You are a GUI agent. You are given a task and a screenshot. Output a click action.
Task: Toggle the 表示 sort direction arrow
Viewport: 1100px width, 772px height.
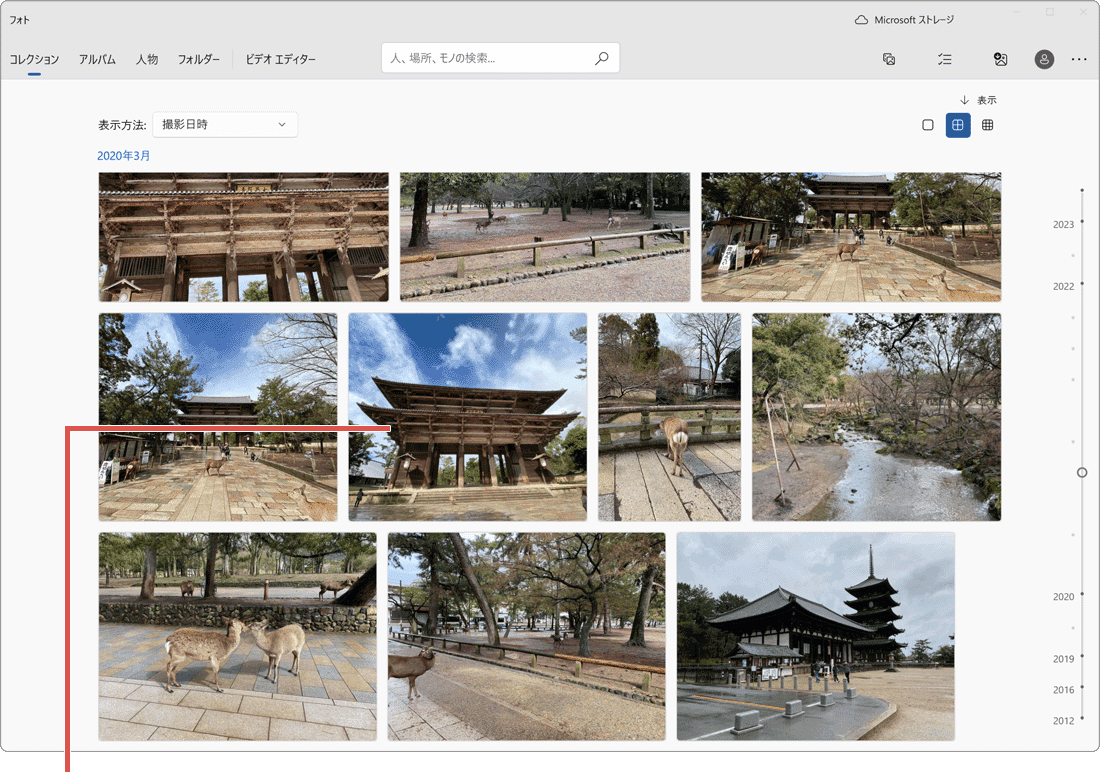[x=966, y=99]
